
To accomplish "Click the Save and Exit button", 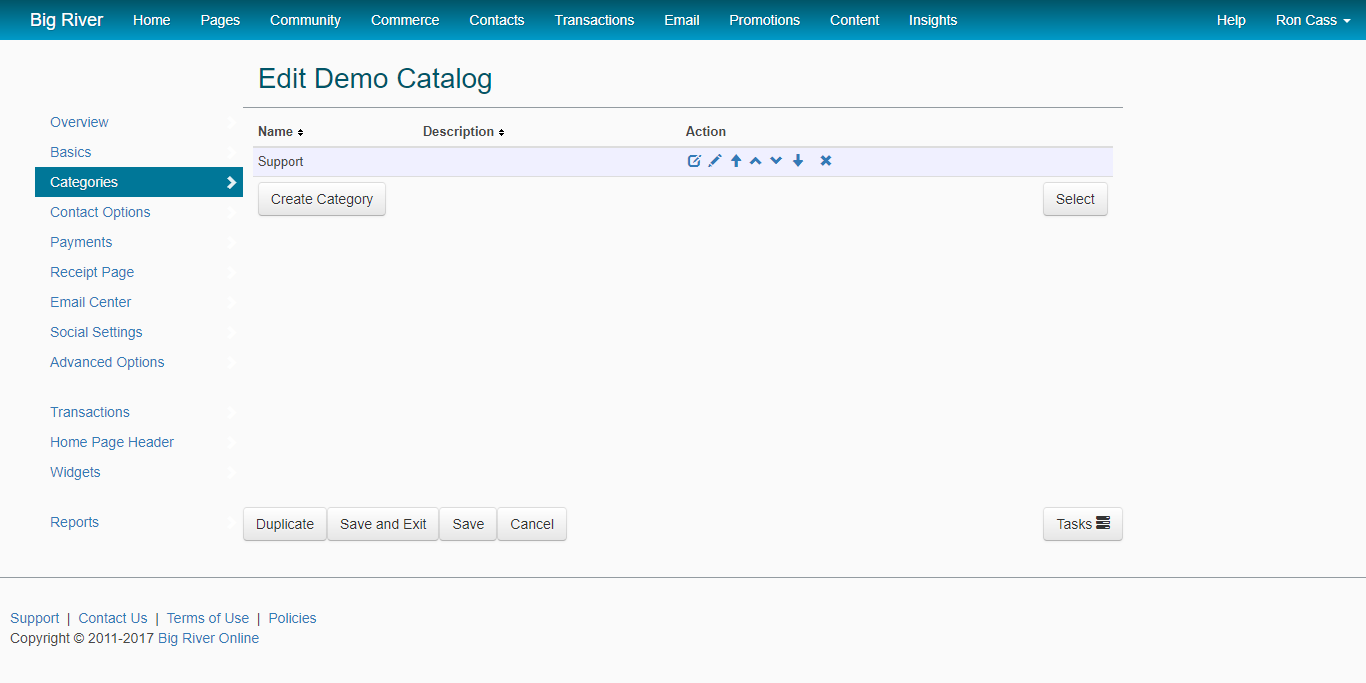I will tap(383, 524).
